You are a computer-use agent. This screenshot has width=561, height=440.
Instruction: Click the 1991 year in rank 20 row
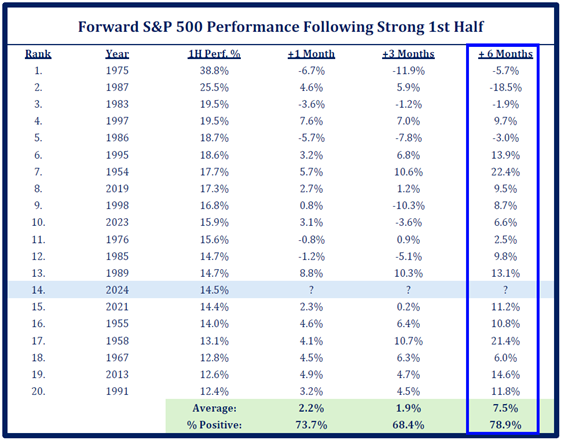117,391
